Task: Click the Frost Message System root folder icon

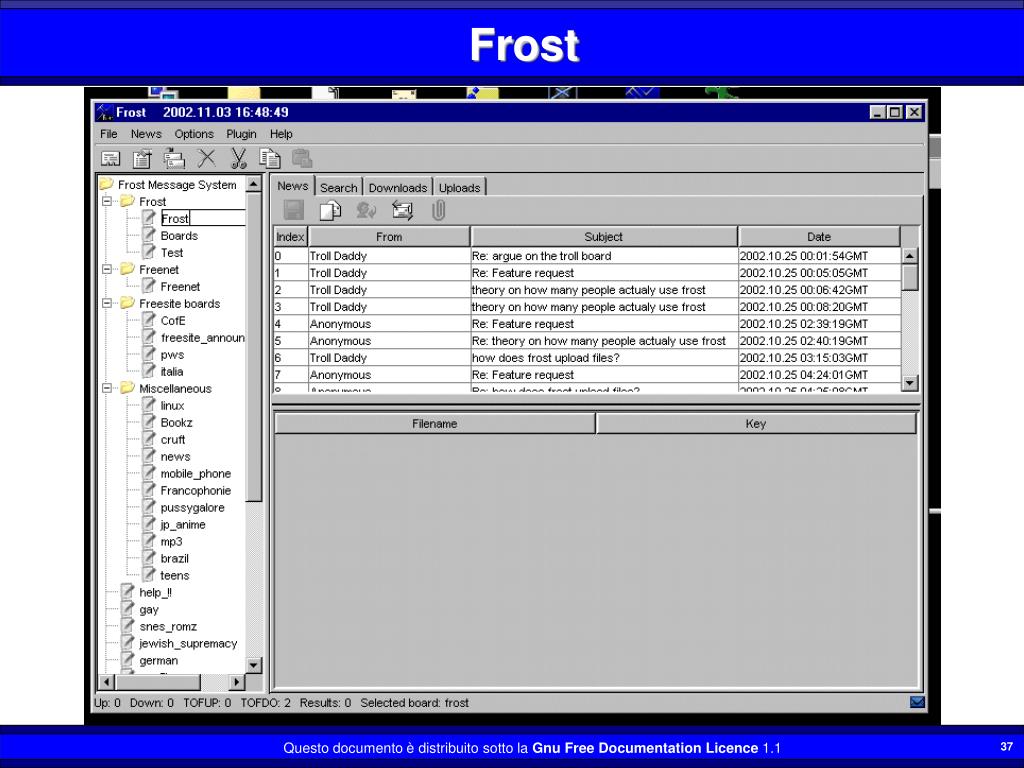Action: 106,185
